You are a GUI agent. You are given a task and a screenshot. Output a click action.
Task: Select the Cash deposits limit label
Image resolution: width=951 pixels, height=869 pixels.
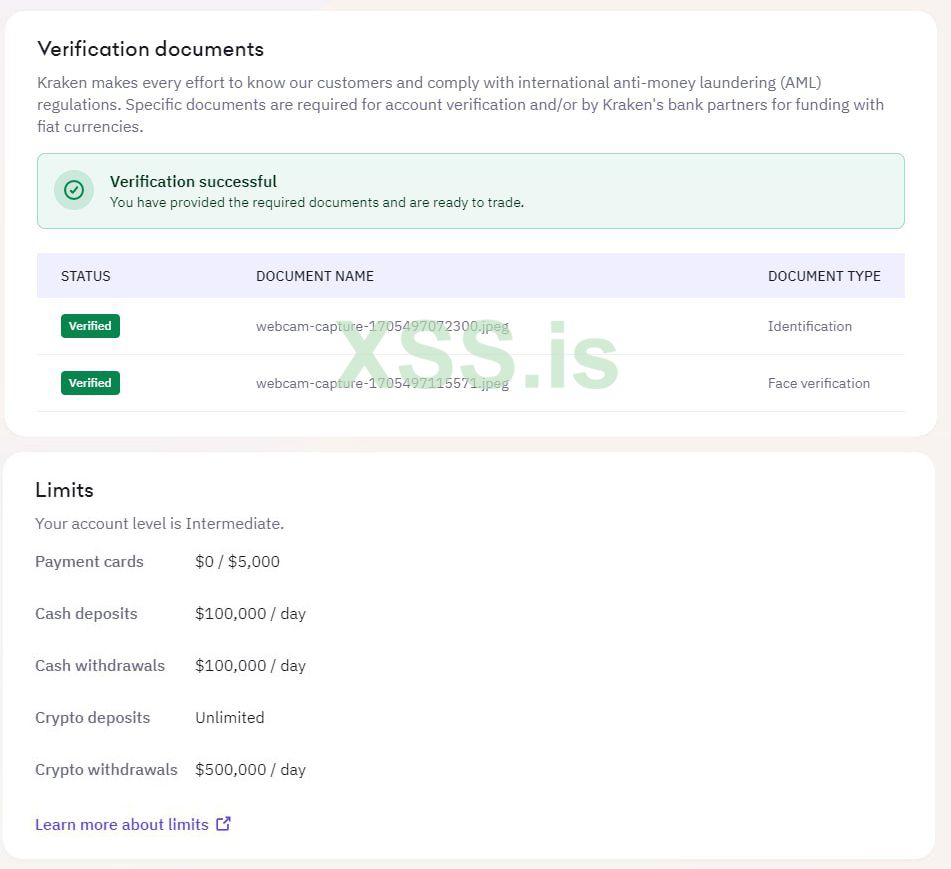pyautogui.click(x=86, y=613)
